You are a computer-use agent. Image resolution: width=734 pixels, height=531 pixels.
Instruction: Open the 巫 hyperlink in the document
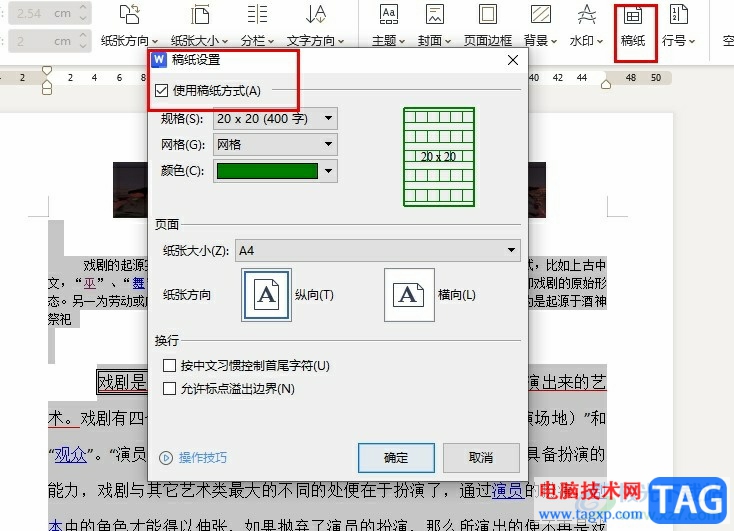point(89,283)
